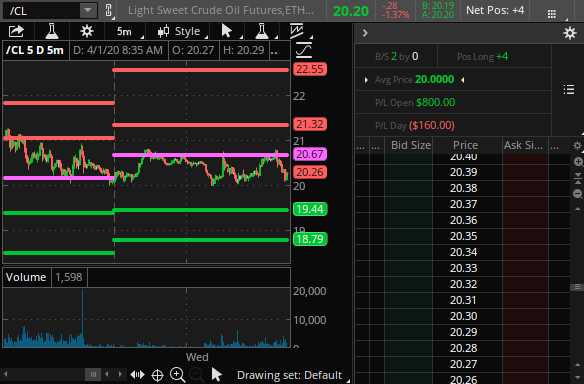Toggle the list view icon
The height and width of the screenshot is (384, 584).
pyautogui.click(x=569, y=89)
